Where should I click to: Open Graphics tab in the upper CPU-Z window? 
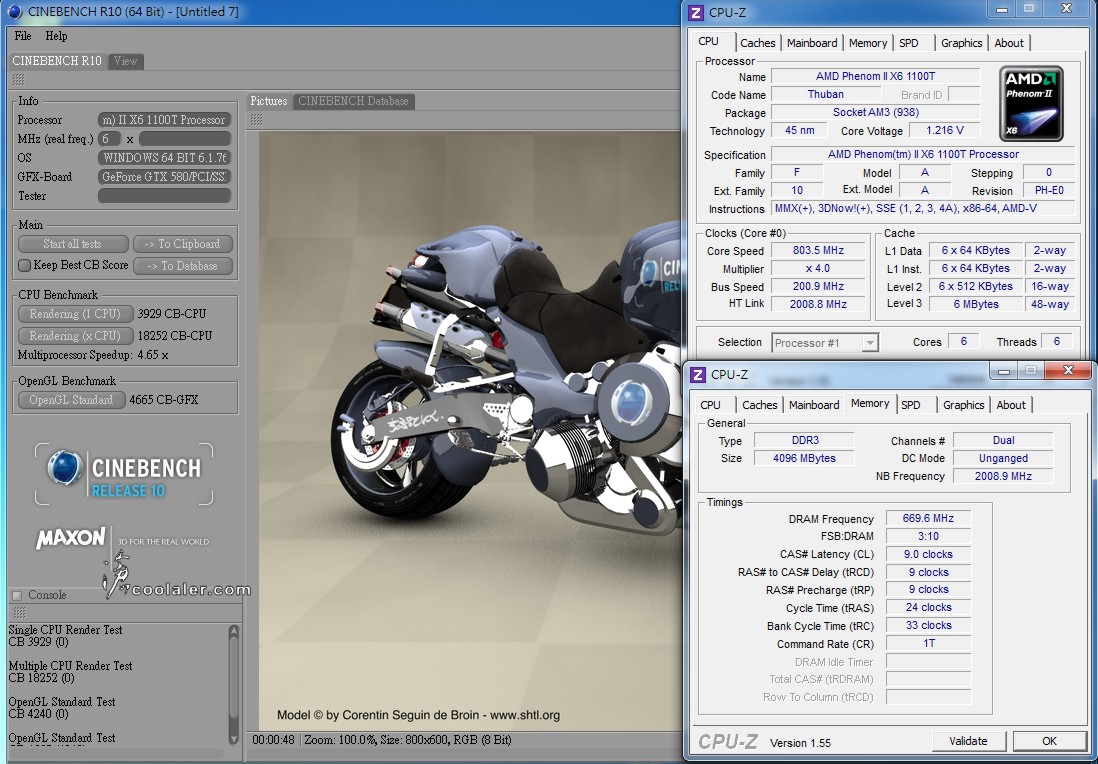pyautogui.click(x=961, y=43)
